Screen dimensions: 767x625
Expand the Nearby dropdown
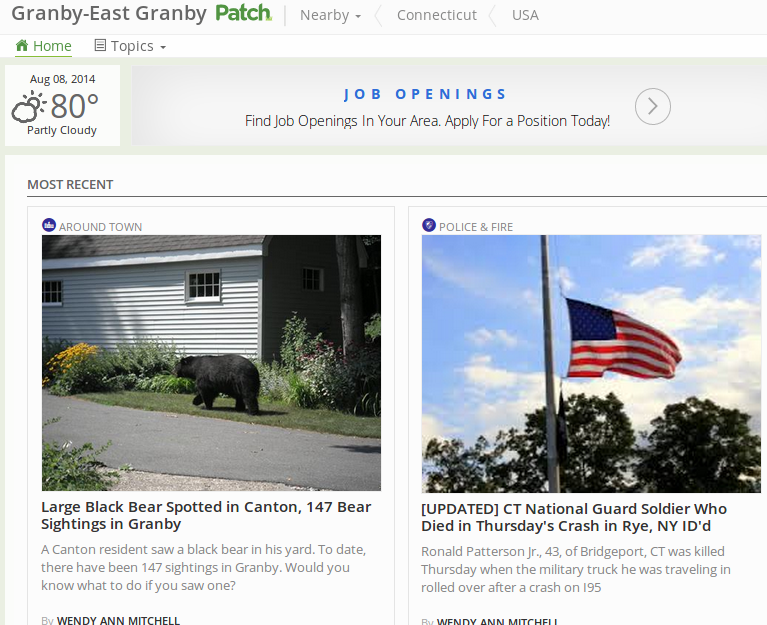tap(330, 15)
